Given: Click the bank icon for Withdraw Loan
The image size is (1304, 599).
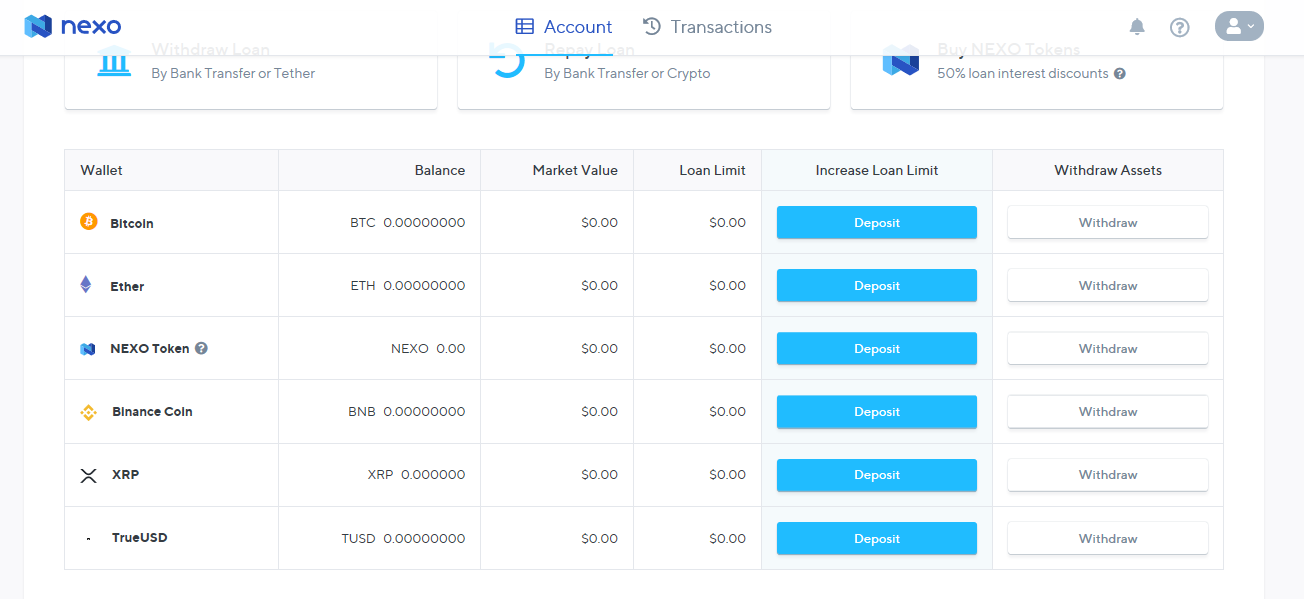Looking at the screenshot, I should pyautogui.click(x=114, y=62).
